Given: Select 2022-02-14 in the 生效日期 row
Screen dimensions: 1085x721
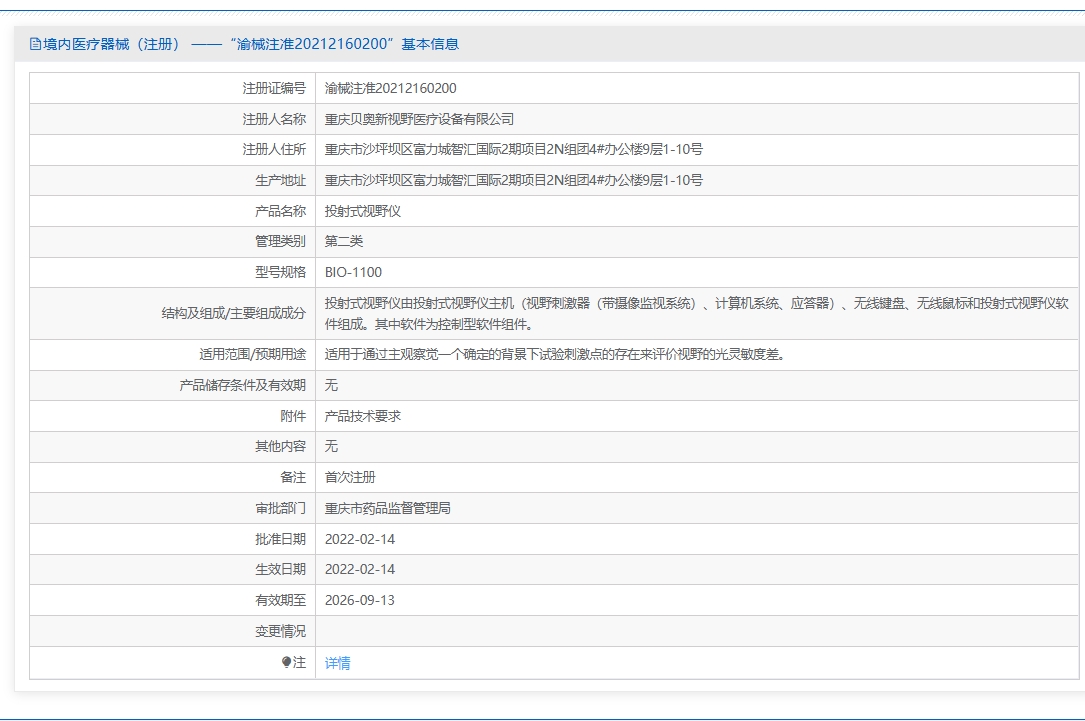Looking at the screenshot, I should point(360,569).
